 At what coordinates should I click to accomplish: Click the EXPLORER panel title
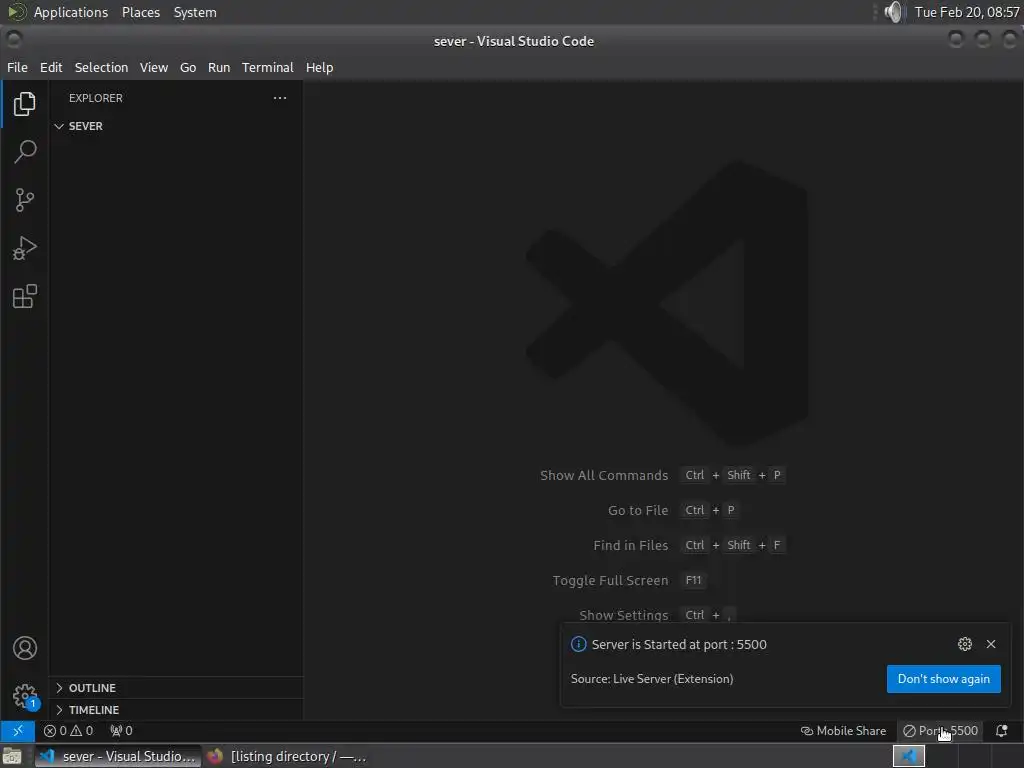(95, 98)
